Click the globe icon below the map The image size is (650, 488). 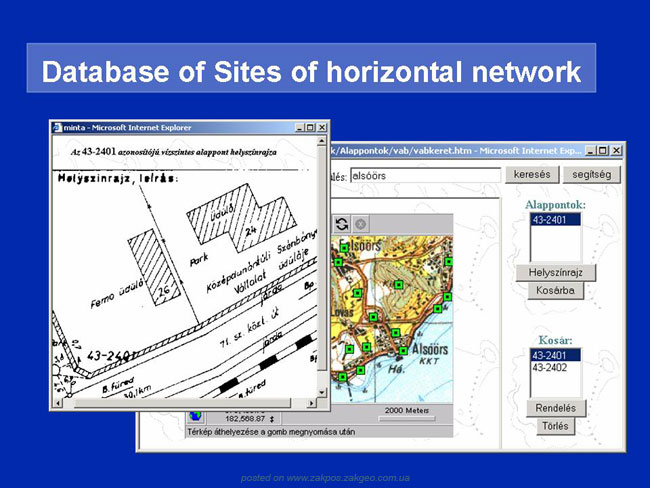tap(195, 415)
